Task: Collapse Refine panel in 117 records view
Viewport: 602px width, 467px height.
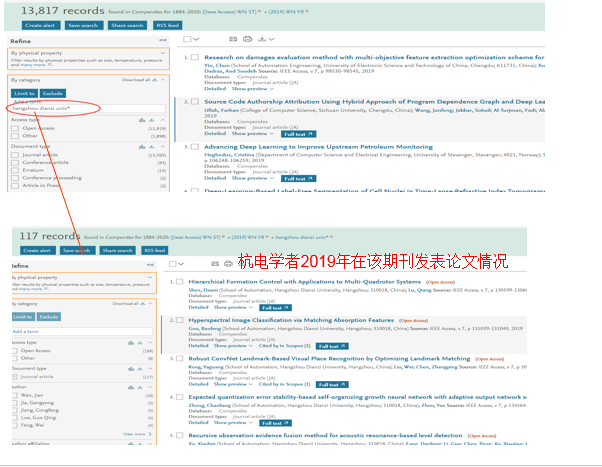Action: [150, 265]
